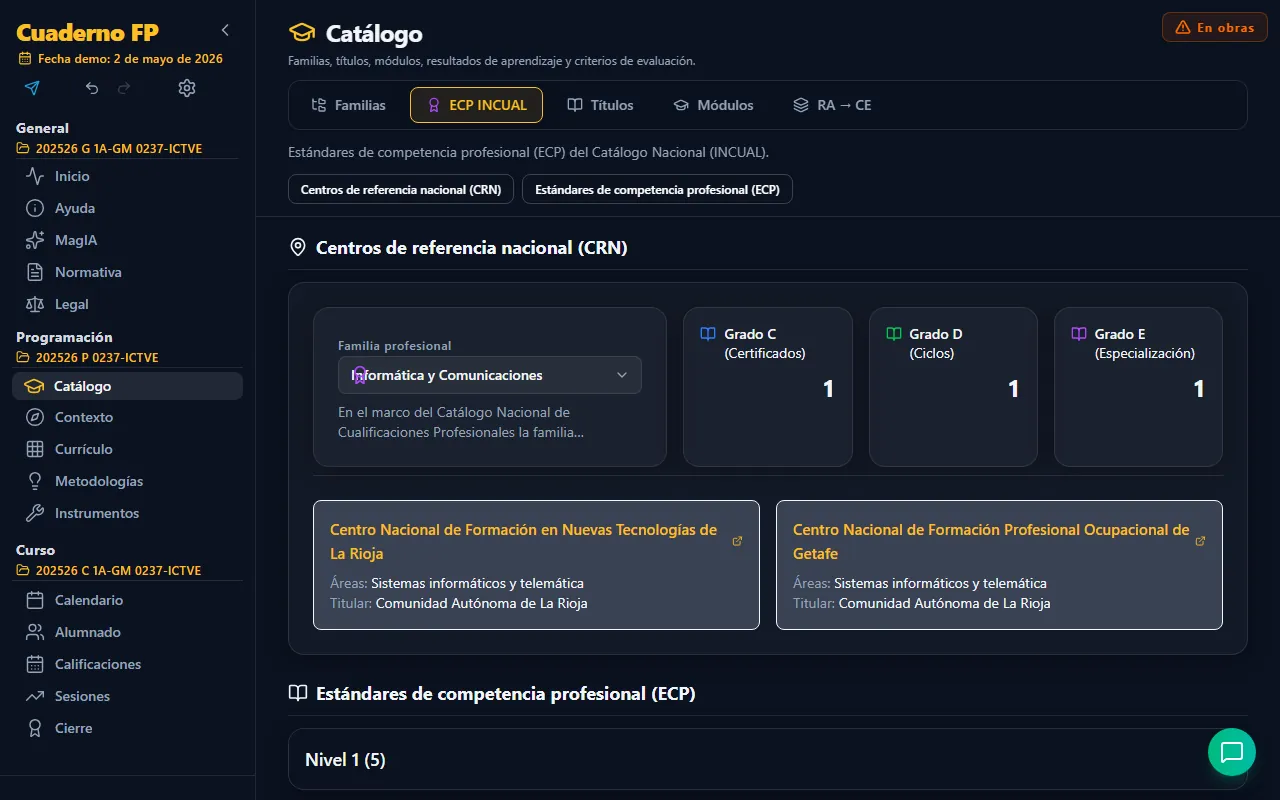Image resolution: width=1280 pixels, height=800 pixels.
Task: Open the Familia profesional dropdown
Action: 490,375
